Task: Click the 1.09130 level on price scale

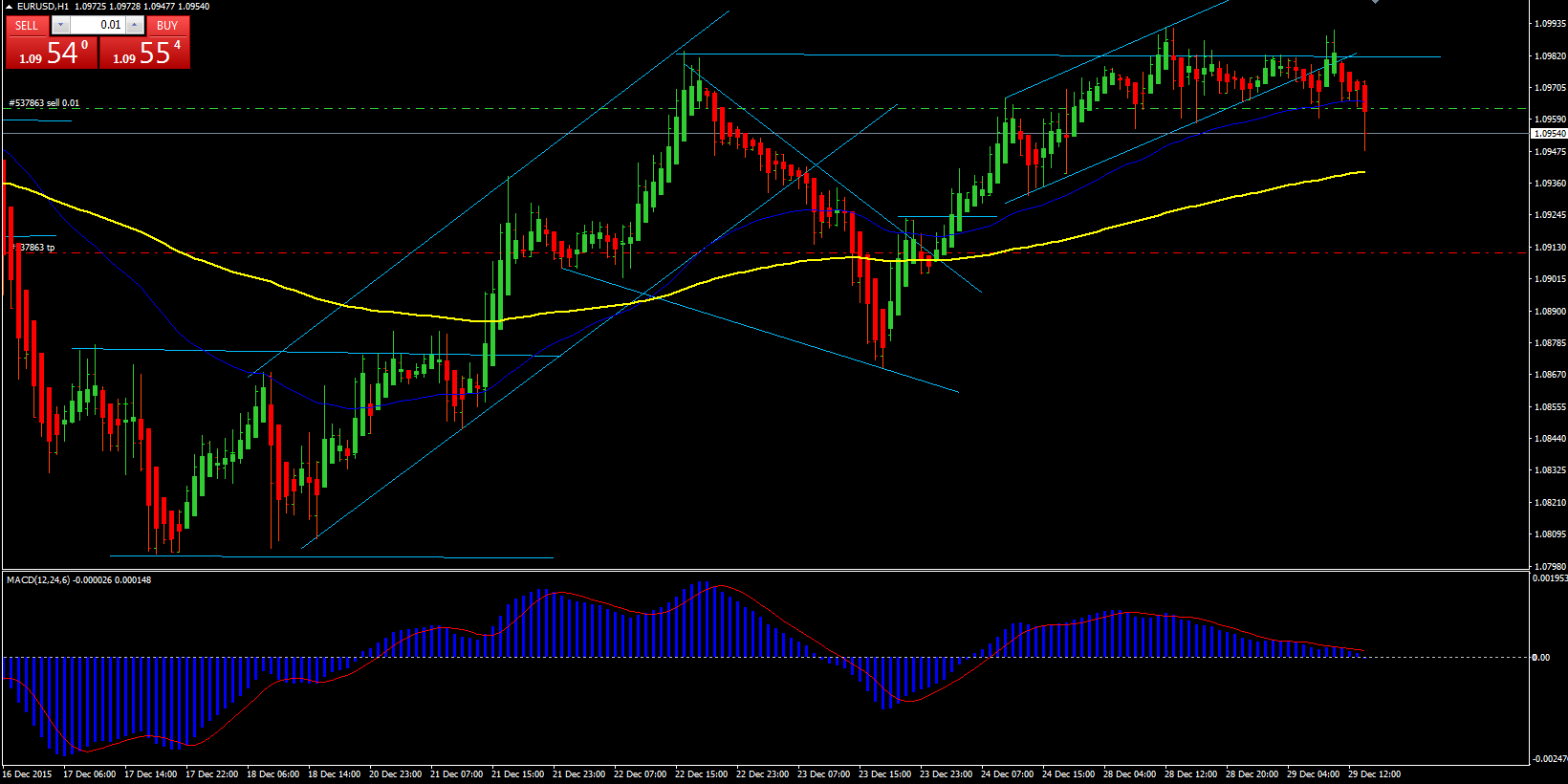Action: click(x=1550, y=247)
